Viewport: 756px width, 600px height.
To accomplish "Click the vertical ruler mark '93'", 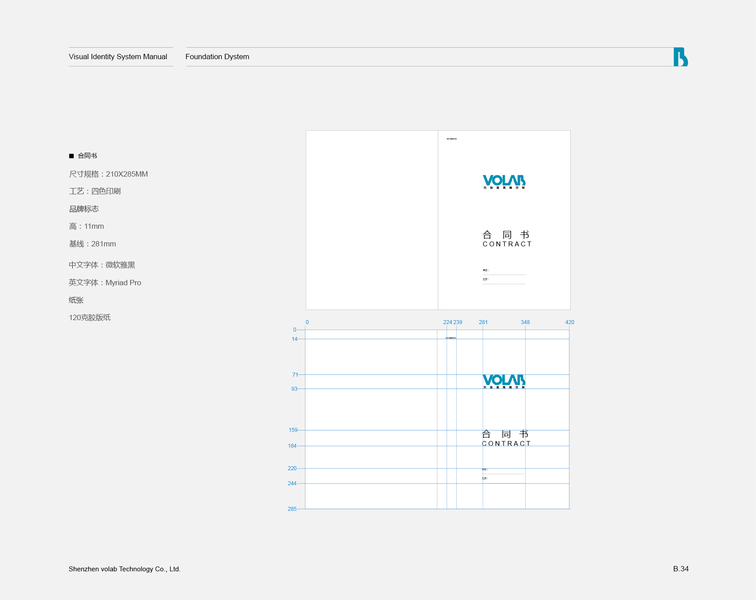I will click(x=295, y=389).
